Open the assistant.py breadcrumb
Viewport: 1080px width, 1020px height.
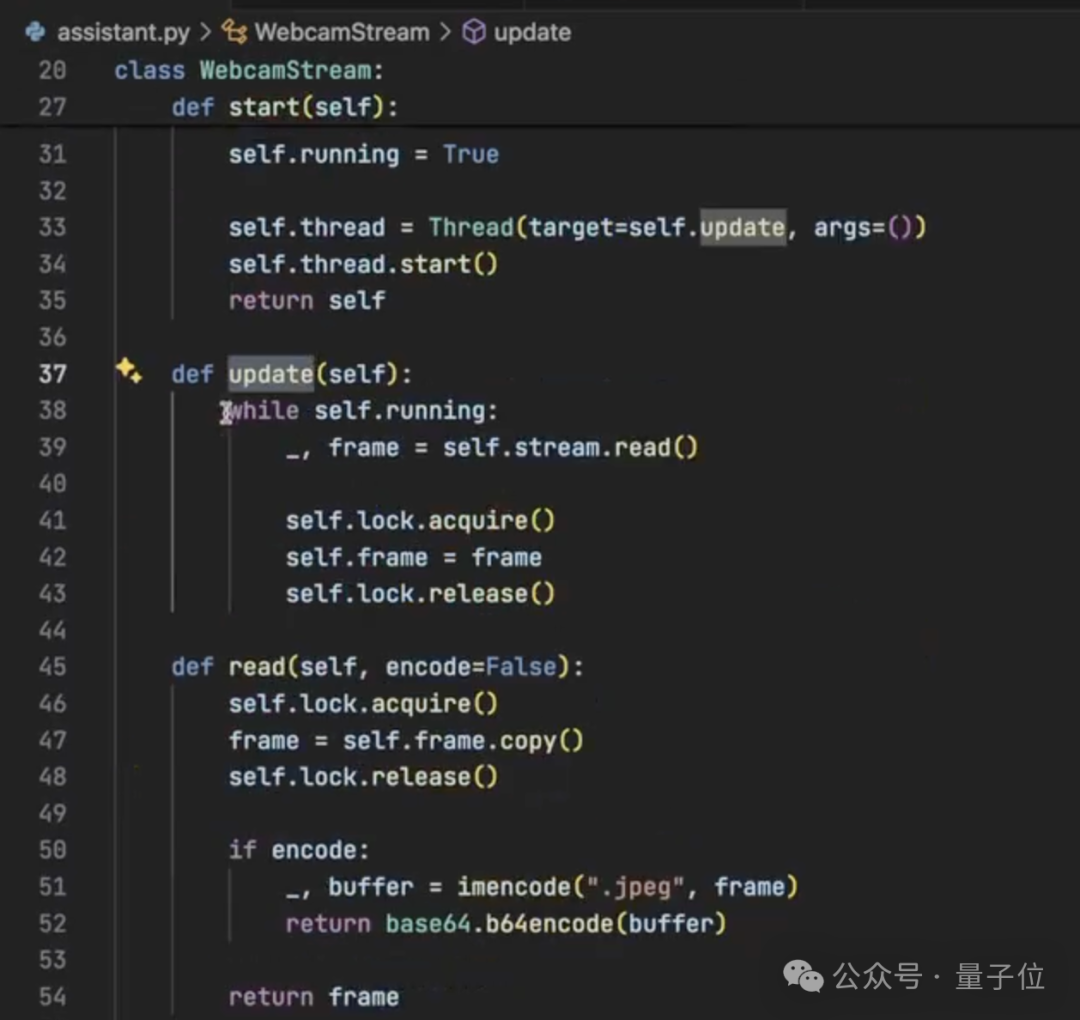tap(123, 32)
